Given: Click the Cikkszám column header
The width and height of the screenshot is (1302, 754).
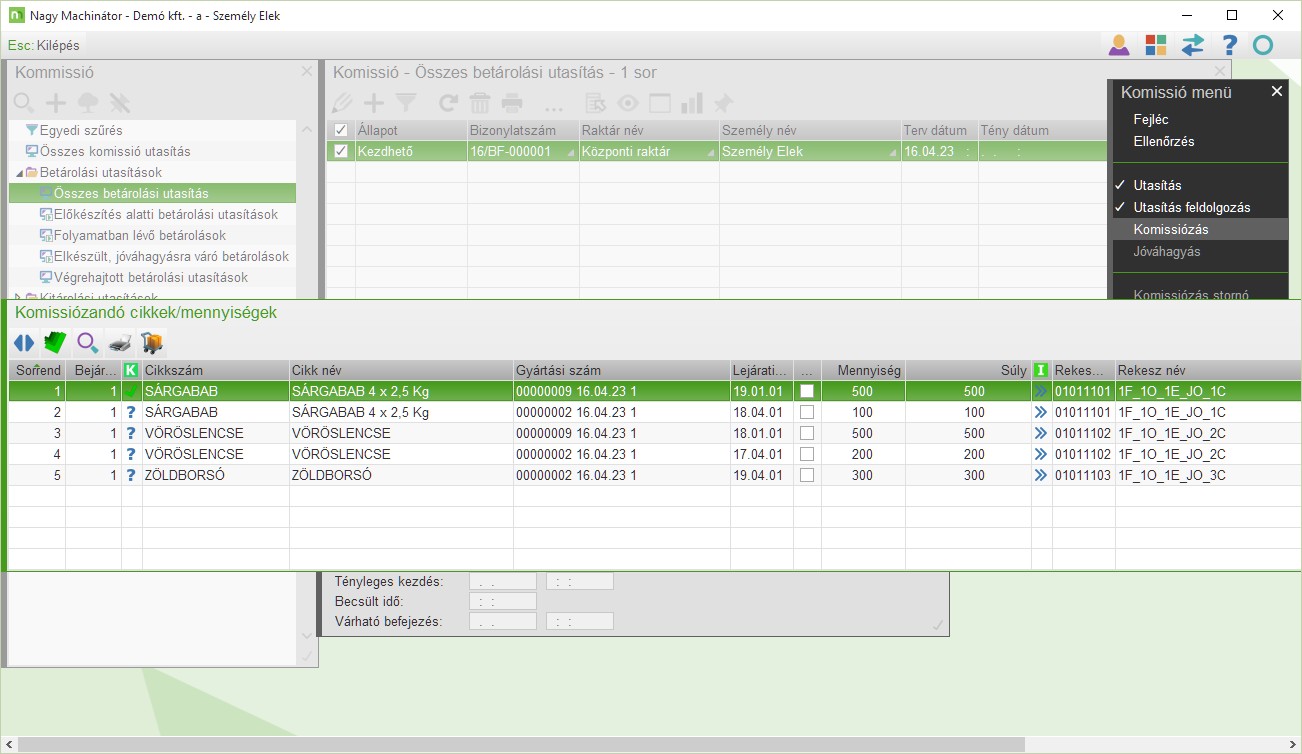Looking at the screenshot, I should click(x=215, y=370).
